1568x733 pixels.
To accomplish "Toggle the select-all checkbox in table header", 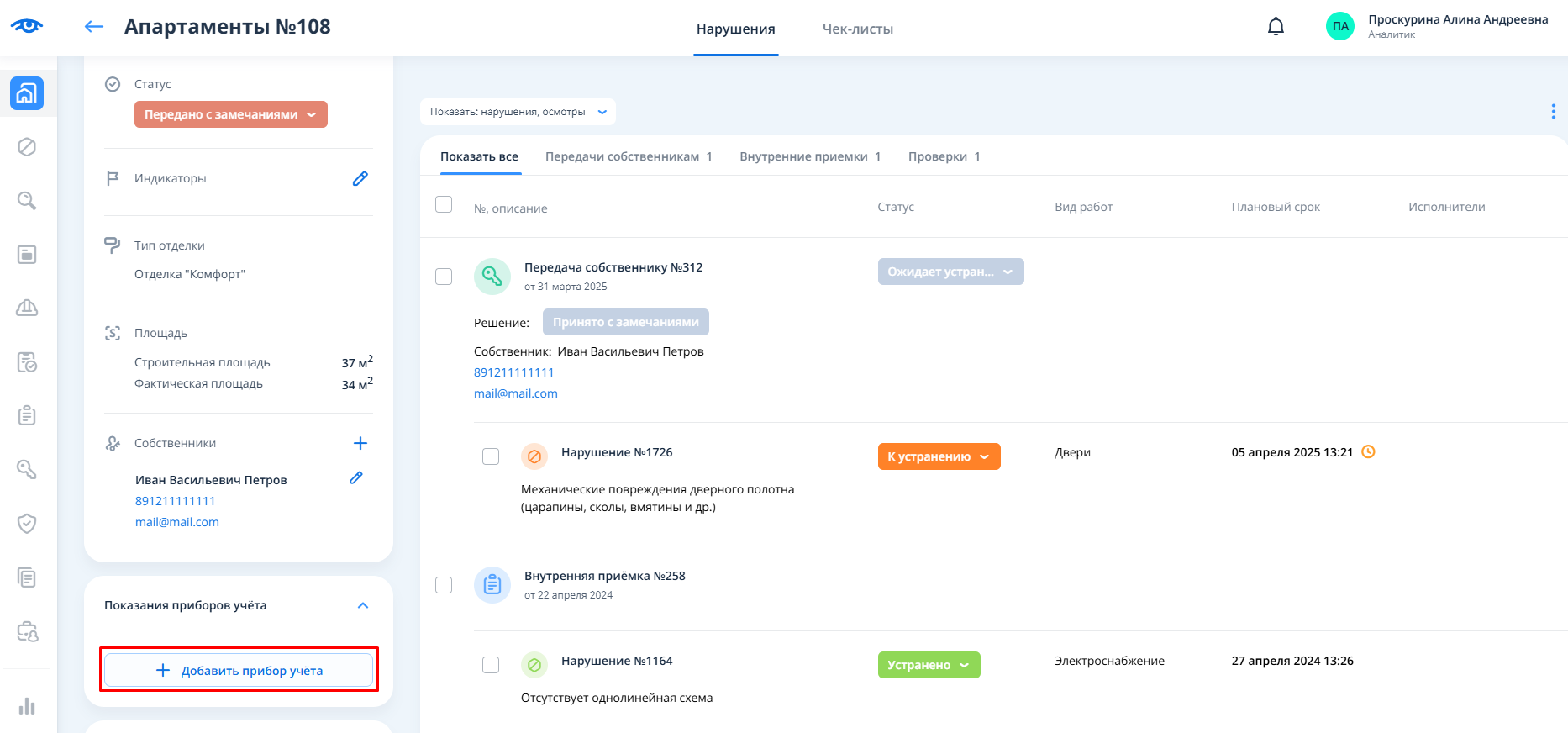I will click(444, 205).
